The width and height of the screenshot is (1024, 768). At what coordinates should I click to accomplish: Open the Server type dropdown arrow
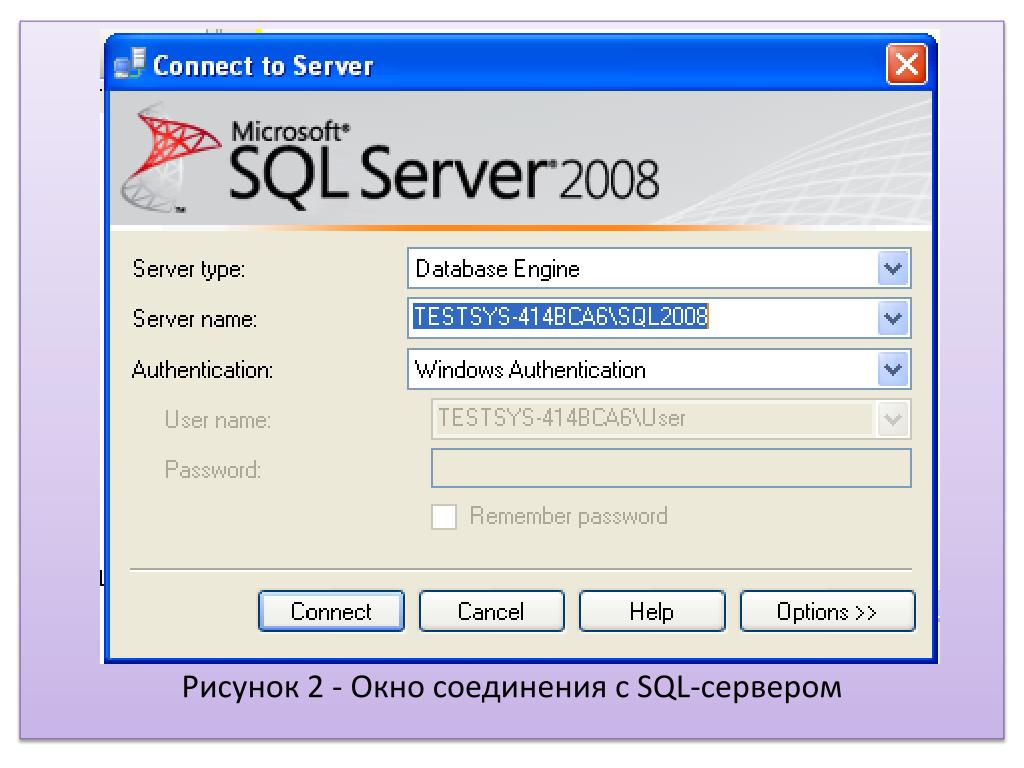893,268
